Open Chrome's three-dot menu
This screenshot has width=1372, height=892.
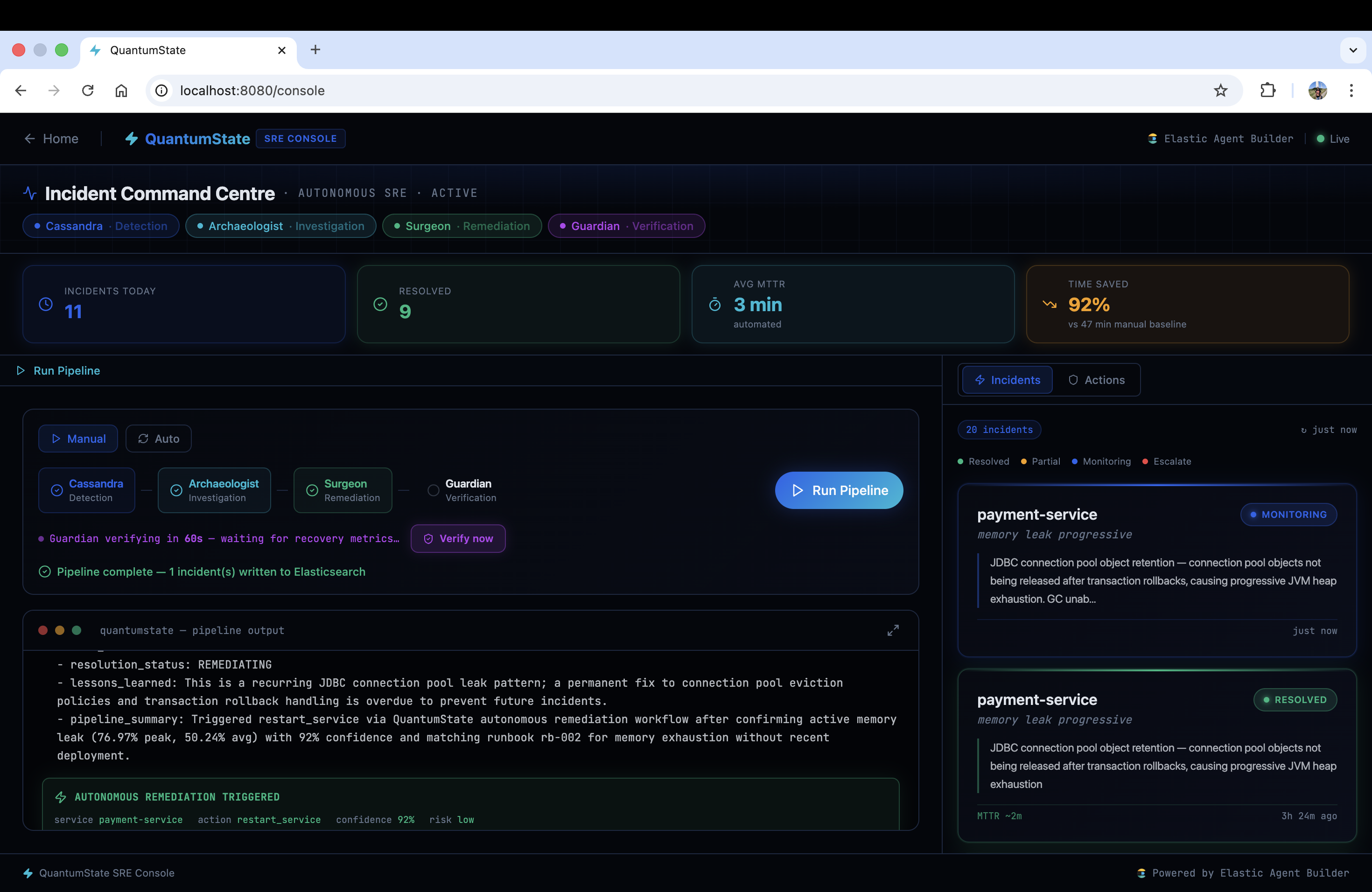(x=1351, y=91)
